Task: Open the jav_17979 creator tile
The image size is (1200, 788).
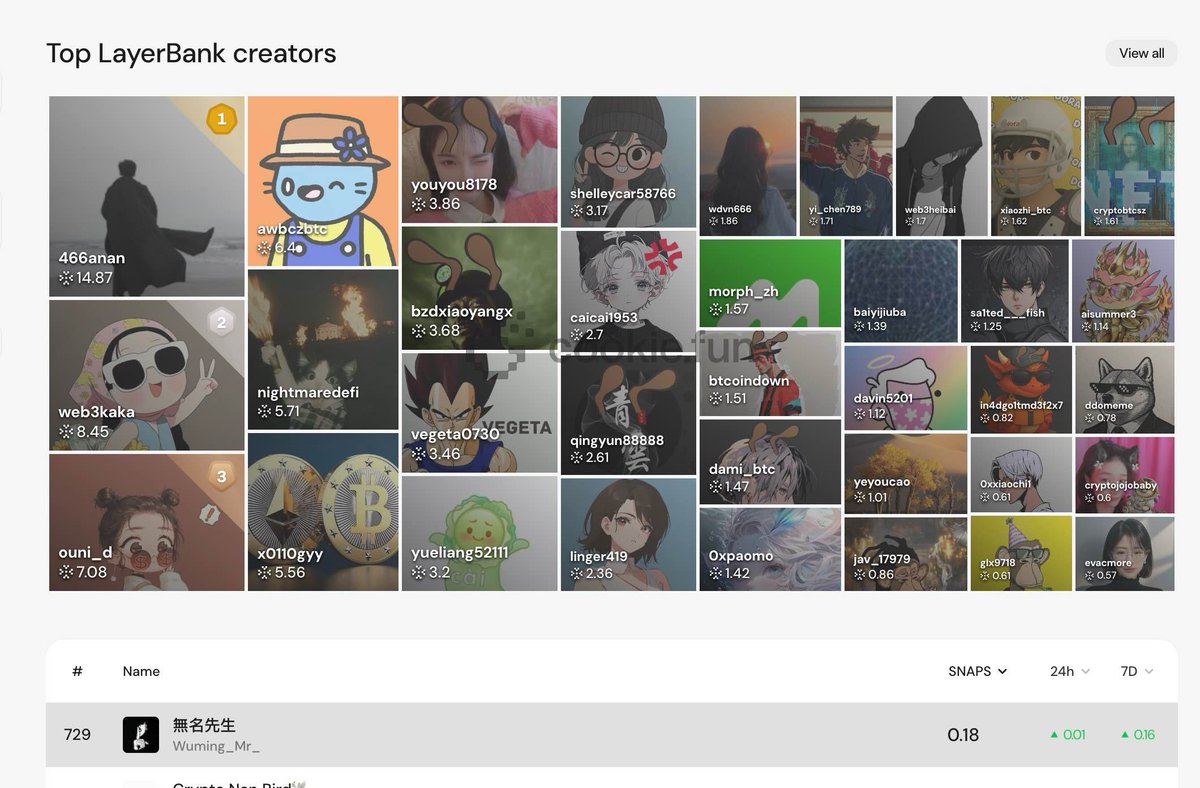Action: [x=906, y=554]
